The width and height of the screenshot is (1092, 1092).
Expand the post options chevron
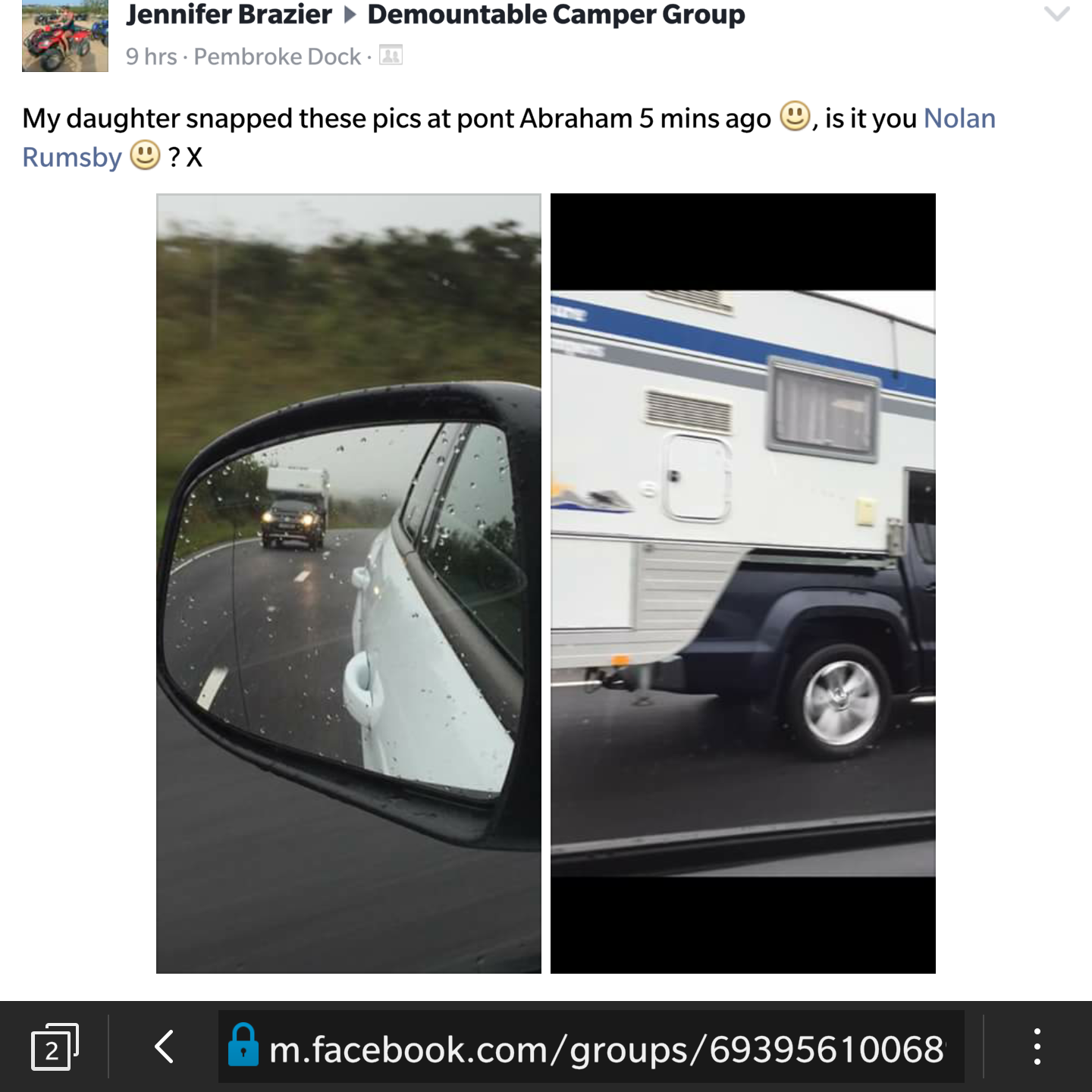pos(1057,14)
